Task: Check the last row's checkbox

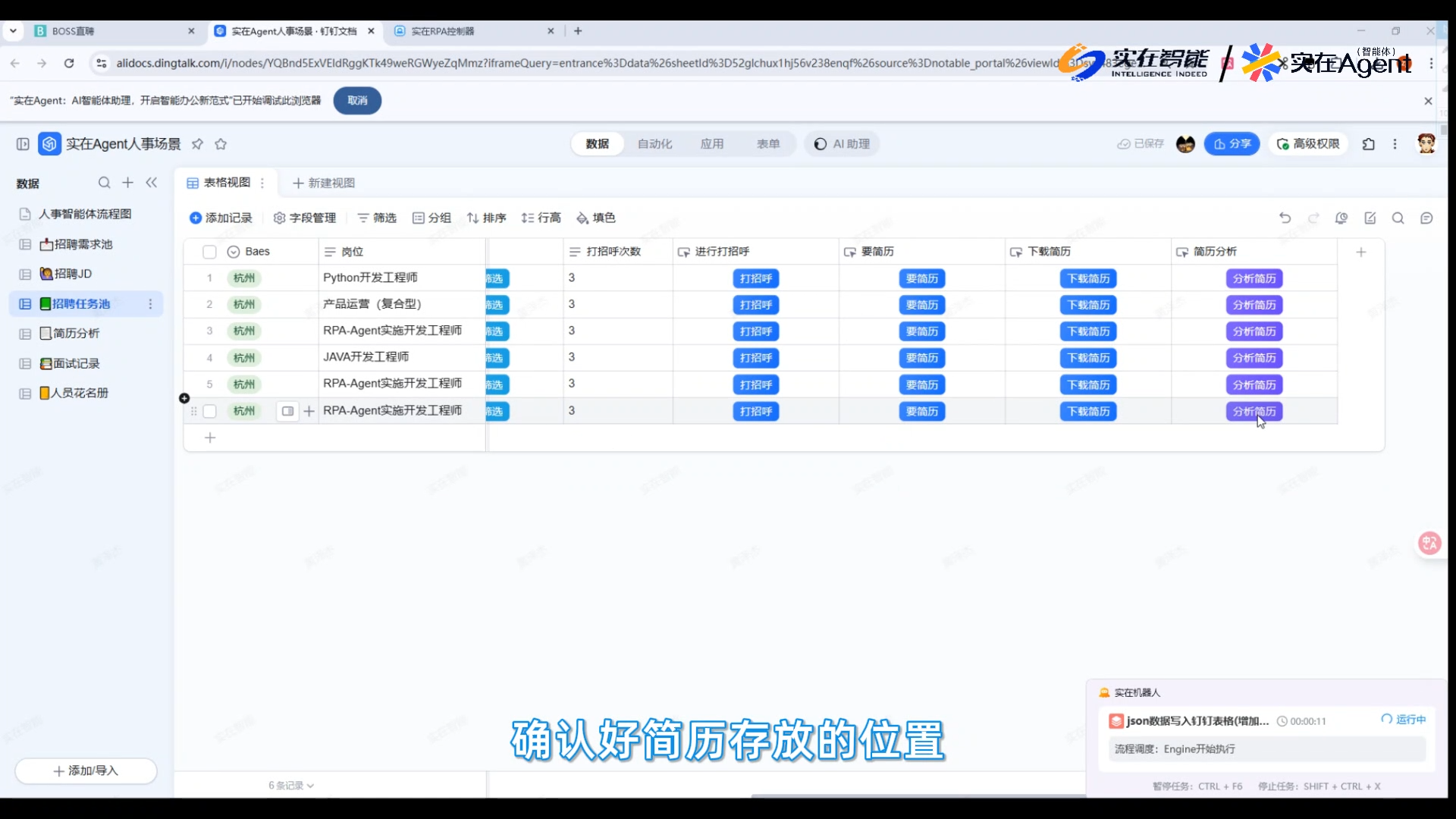Action: coord(210,411)
